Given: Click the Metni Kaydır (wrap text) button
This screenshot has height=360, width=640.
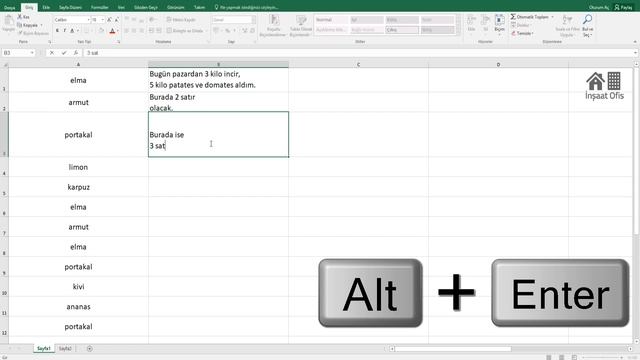Looking at the screenshot, I should coord(181,20).
